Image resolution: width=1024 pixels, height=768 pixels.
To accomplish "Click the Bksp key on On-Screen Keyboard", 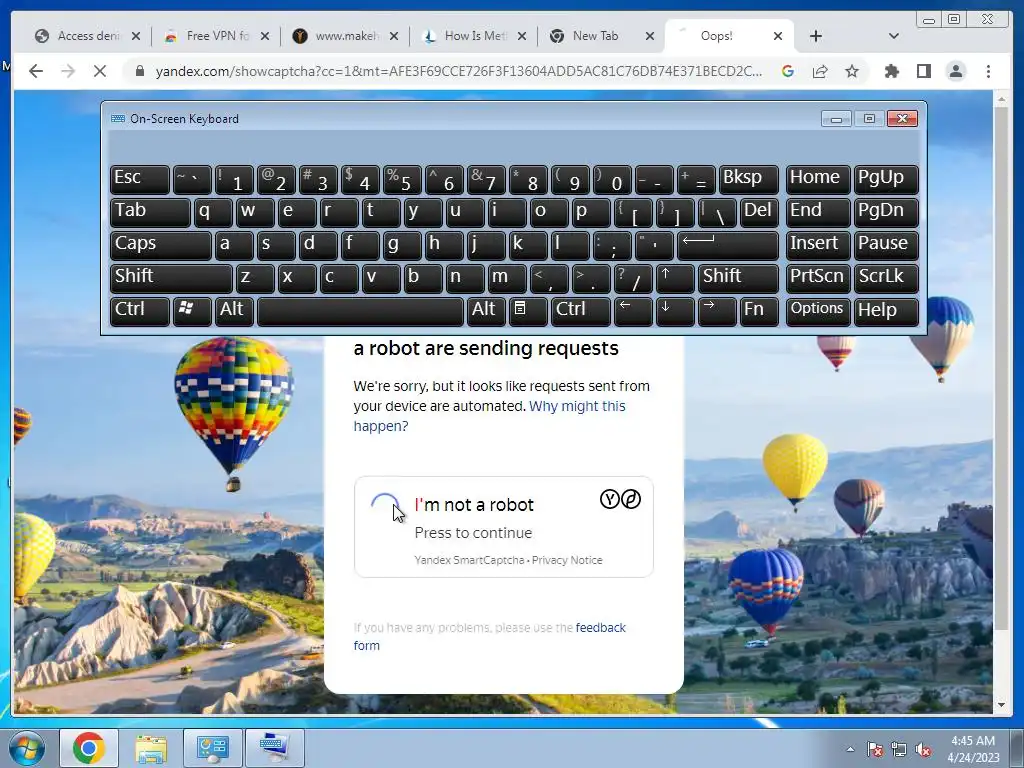I will pos(748,179).
